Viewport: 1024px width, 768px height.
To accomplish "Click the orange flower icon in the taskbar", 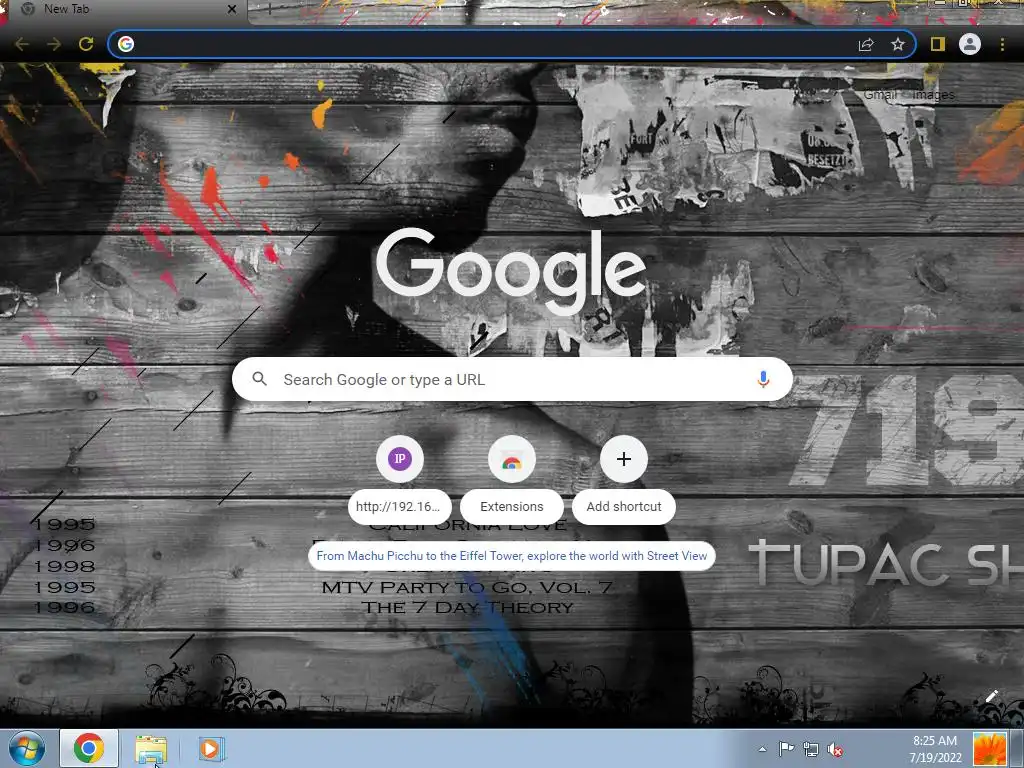I will click(989, 748).
